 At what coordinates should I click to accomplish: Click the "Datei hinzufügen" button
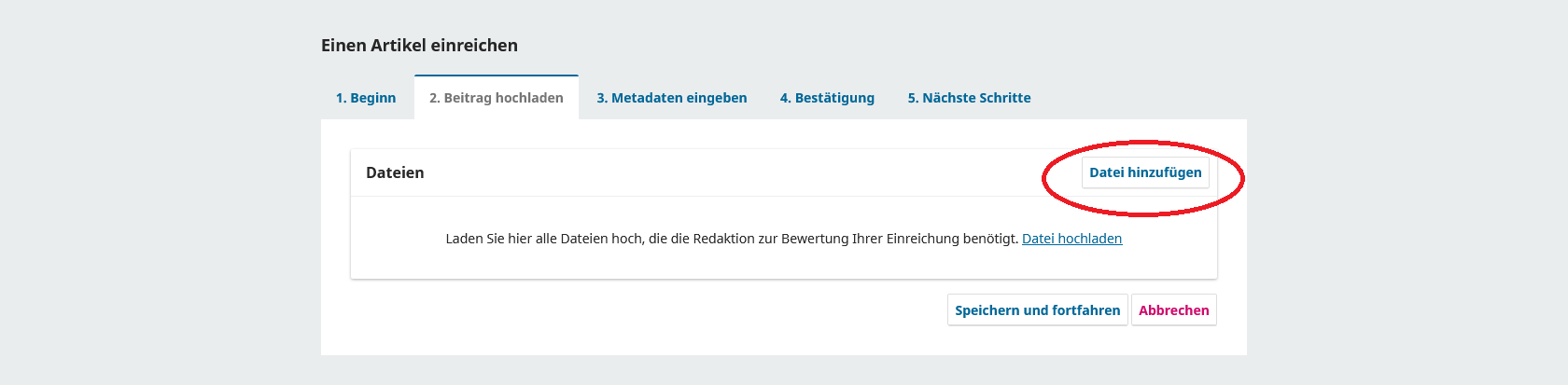click(1145, 172)
